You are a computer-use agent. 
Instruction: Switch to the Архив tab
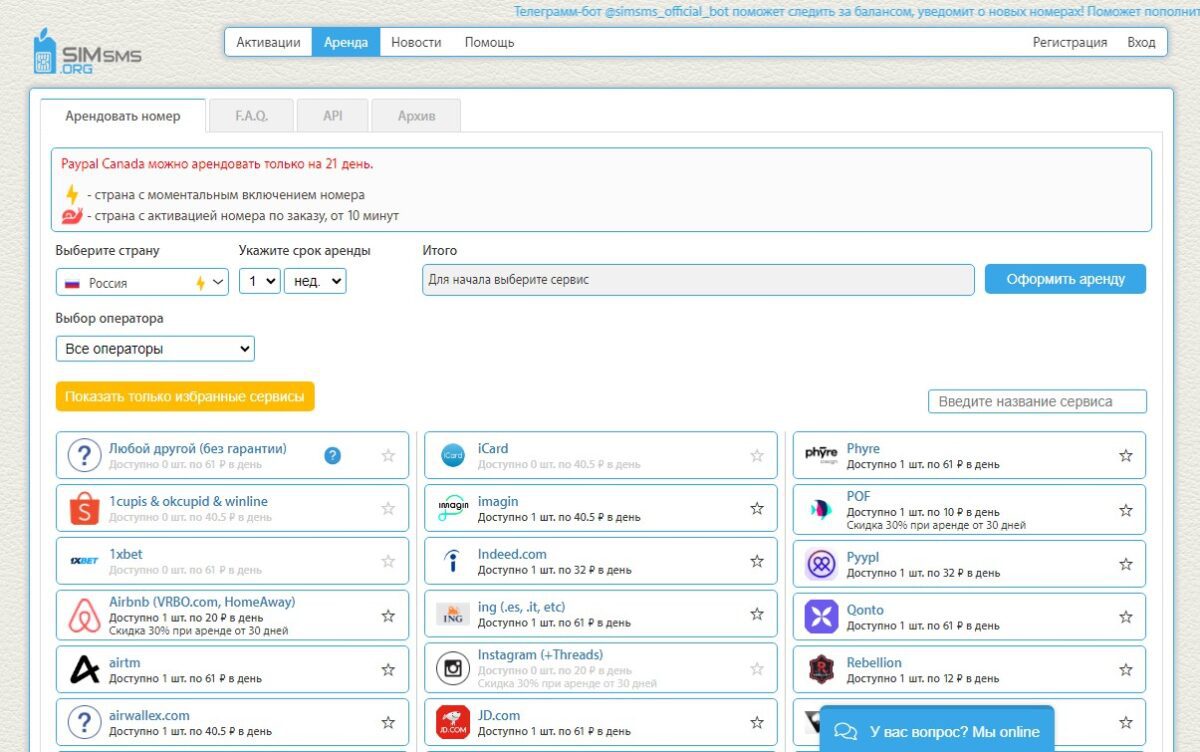click(417, 116)
